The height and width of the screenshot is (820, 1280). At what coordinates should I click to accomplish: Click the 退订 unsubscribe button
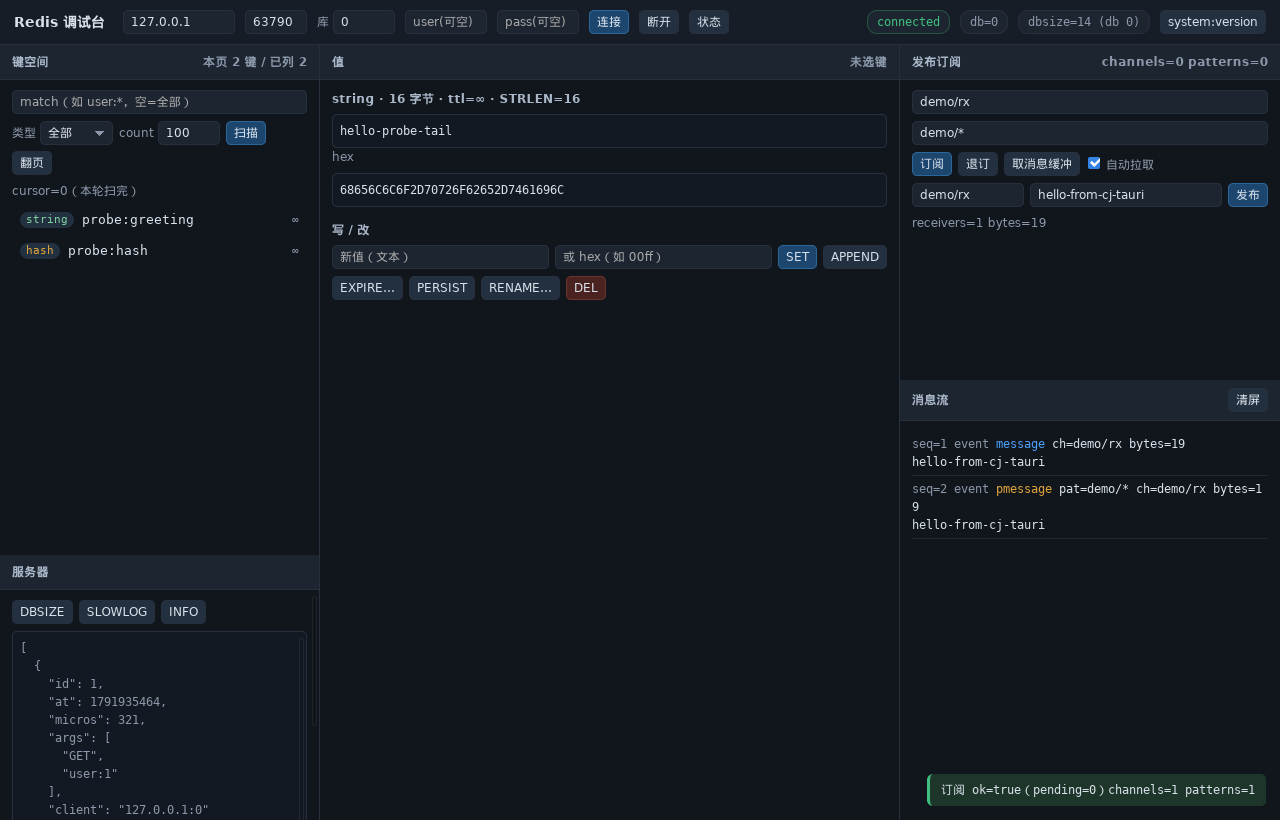[978, 164]
